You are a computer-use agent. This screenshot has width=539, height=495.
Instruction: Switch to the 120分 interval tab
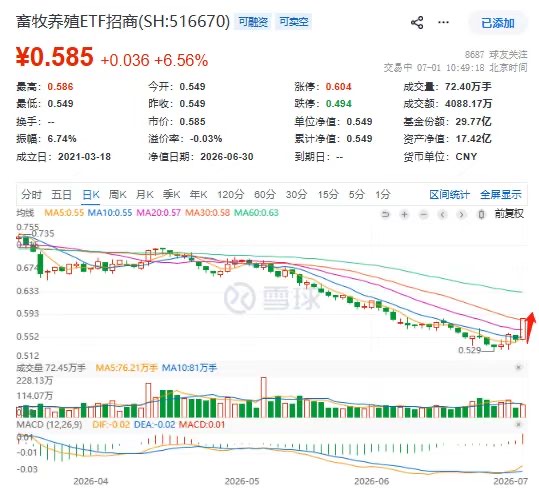point(230,195)
